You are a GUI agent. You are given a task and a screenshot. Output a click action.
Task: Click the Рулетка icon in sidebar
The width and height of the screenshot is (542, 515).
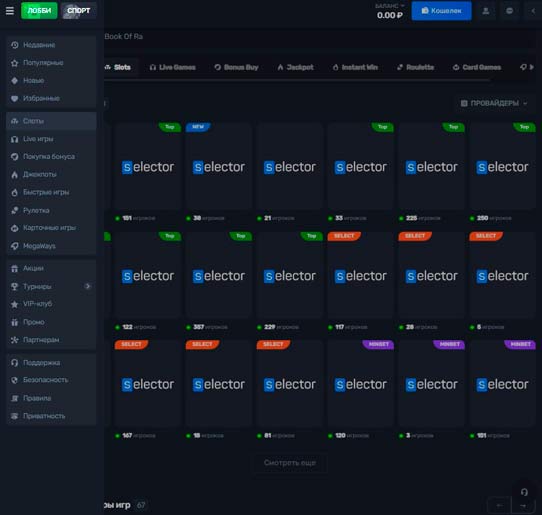[x=15, y=210]
